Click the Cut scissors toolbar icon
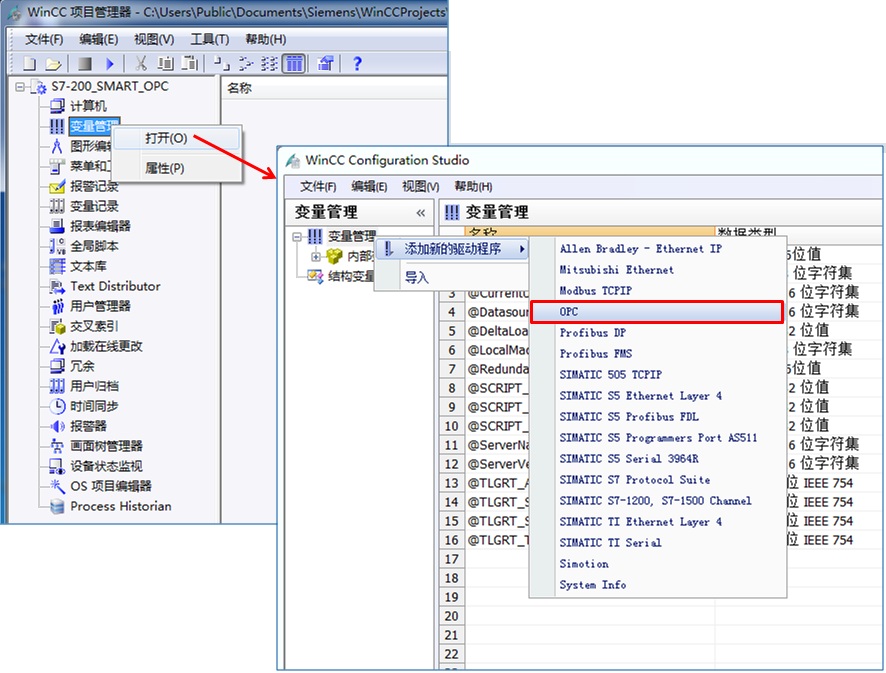 pyautogui.click(x=142, y=63)
